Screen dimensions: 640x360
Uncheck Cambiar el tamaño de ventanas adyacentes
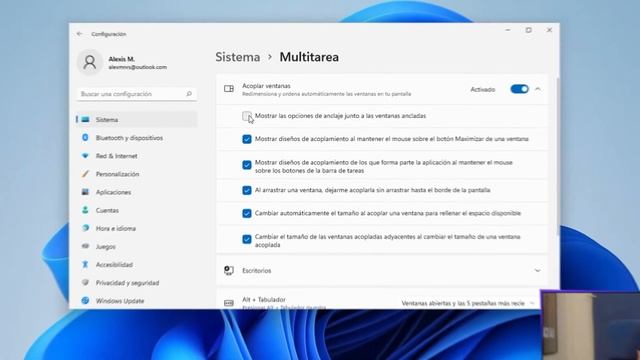click(247, 239)
